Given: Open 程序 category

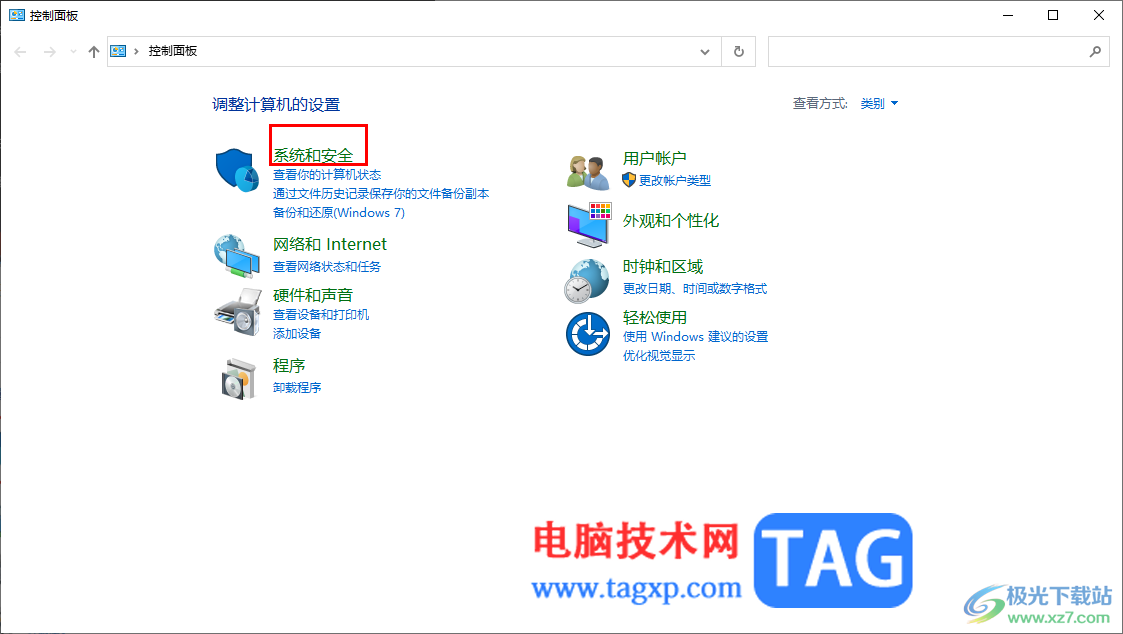Looking at the screenshot, I should point(289,366).
